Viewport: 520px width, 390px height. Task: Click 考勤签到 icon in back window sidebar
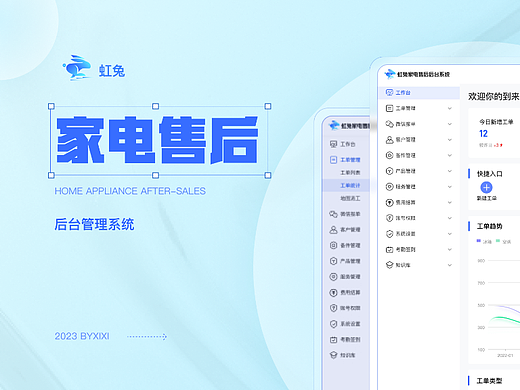[333, 339]
